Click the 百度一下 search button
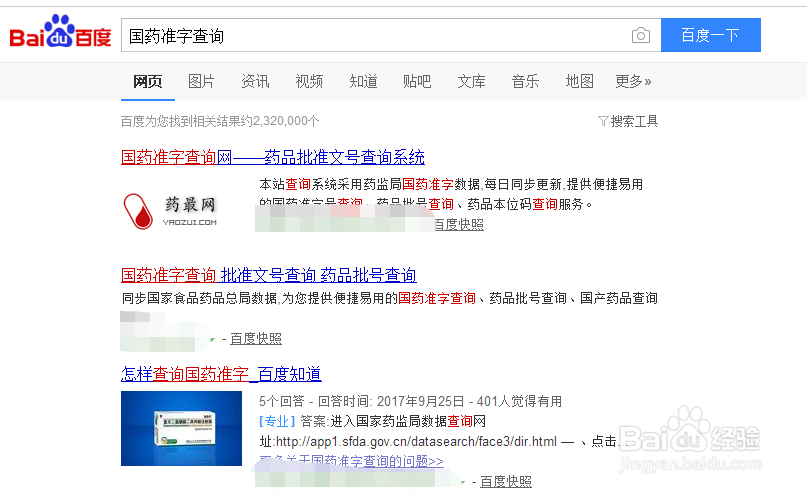This screenshot has height=492, width=807. click(711, 35)
